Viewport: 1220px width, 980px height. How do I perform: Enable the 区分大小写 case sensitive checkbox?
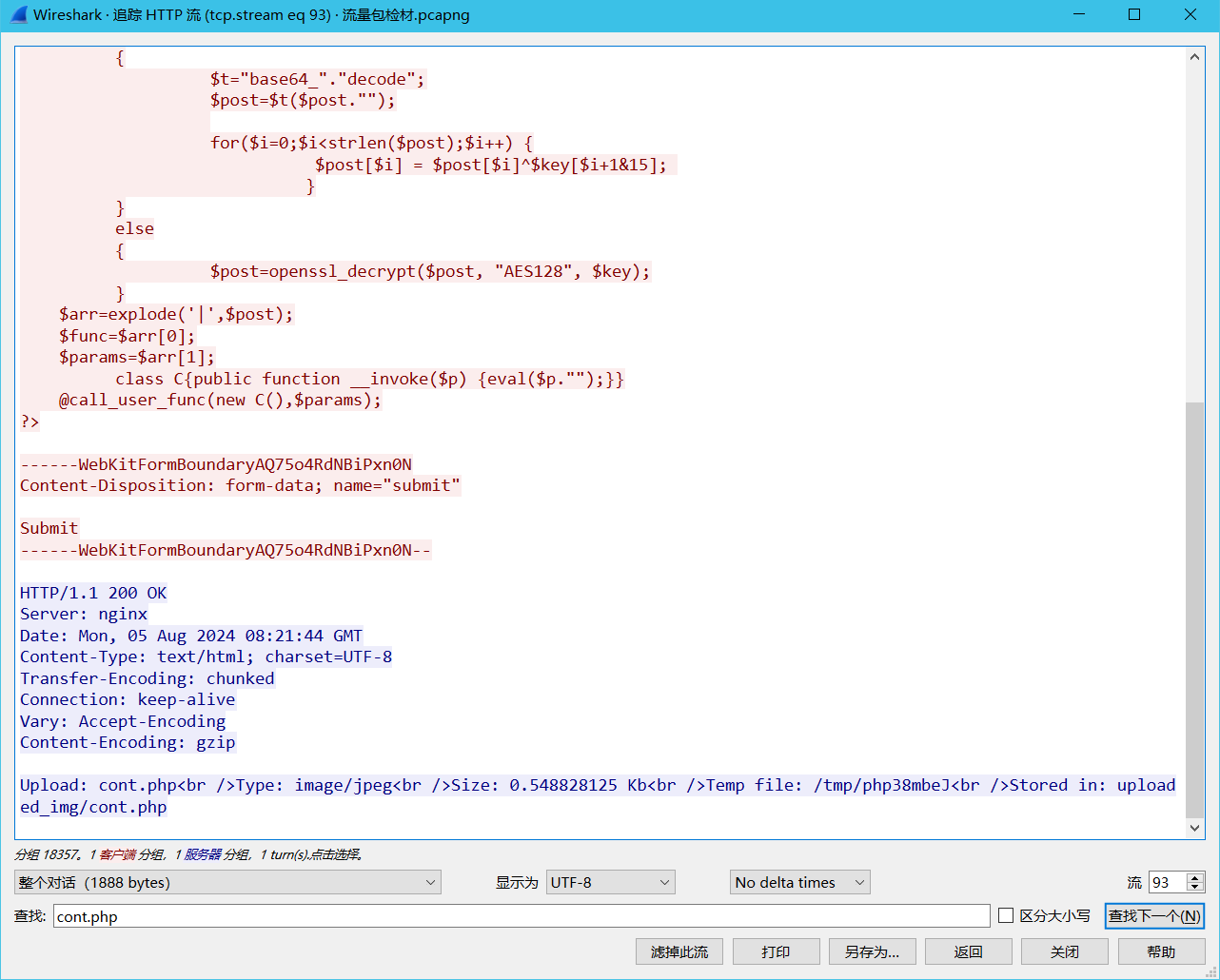point(1006,915)
